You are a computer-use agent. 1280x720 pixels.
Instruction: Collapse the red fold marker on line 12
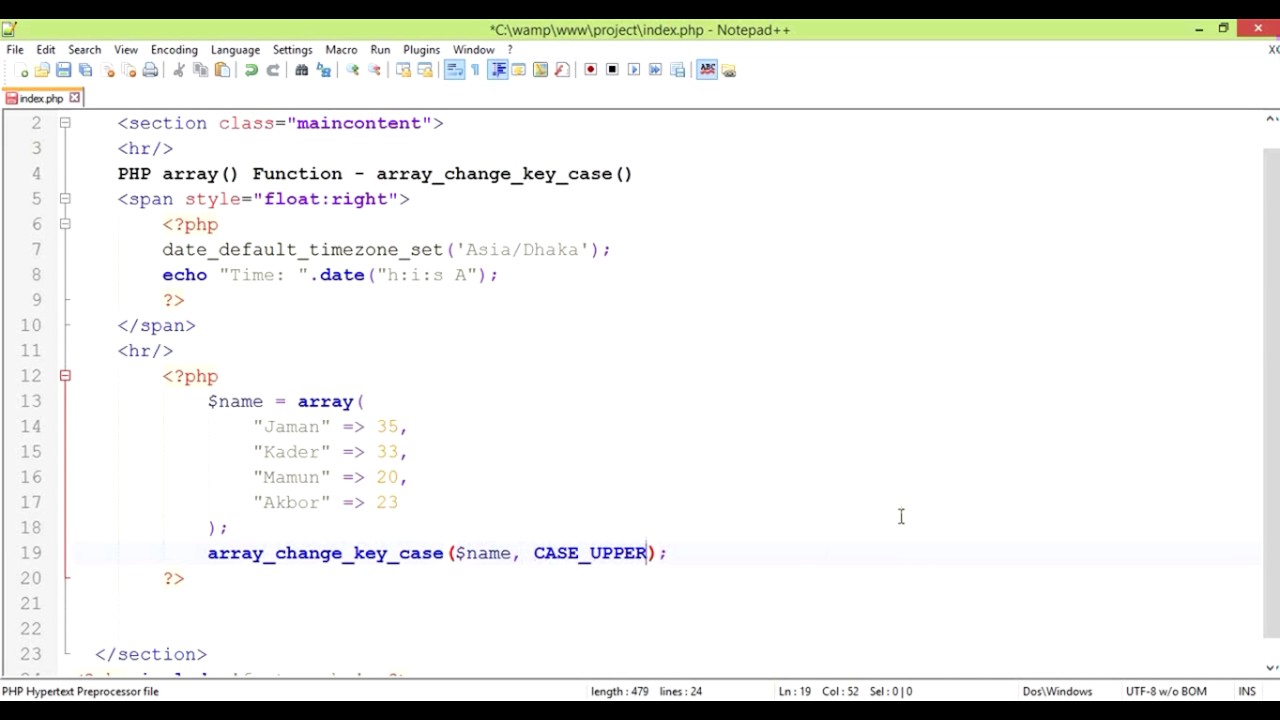tap(65, 376)
